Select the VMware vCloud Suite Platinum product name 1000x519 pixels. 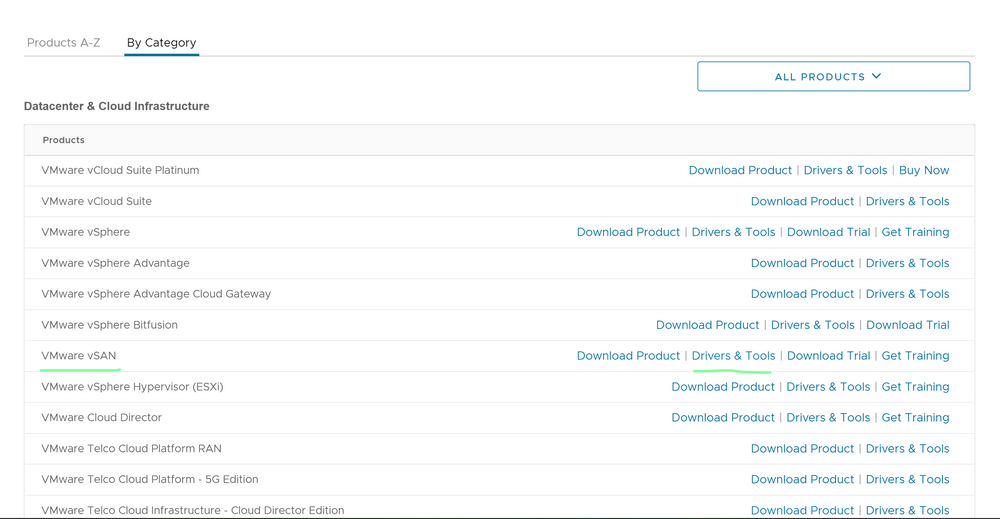pos(120,170)
